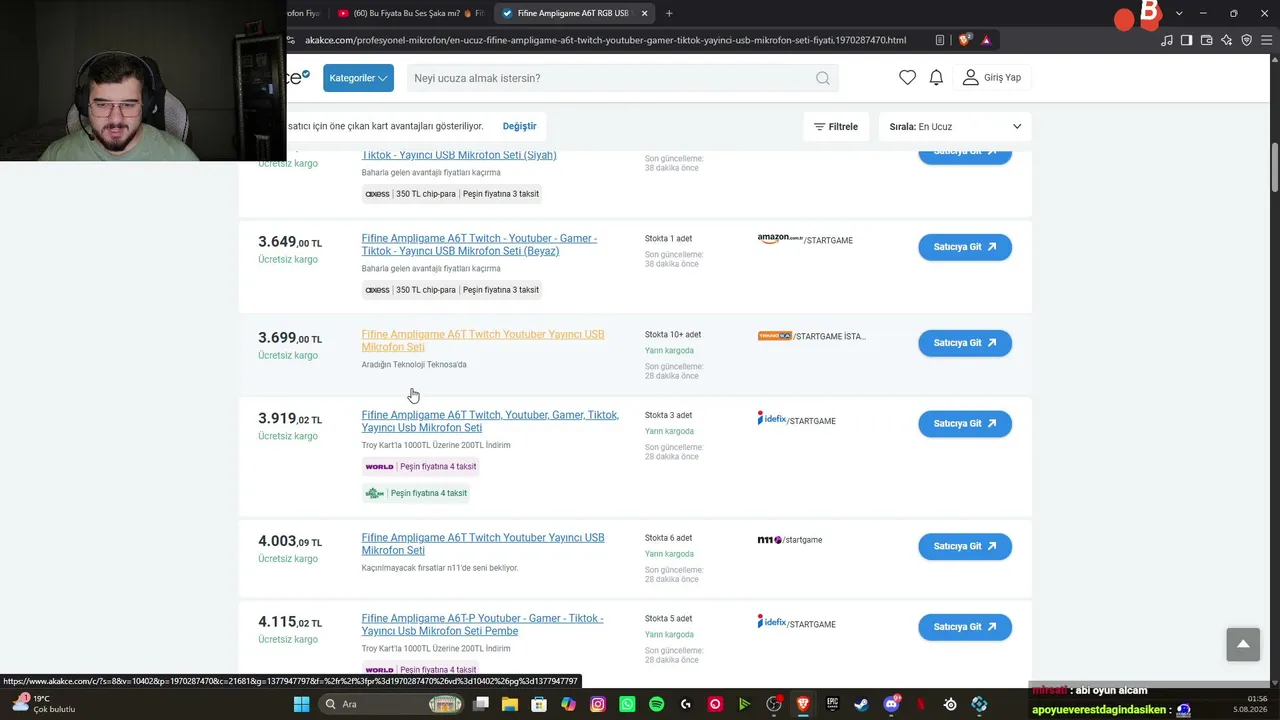Open the n11 A6T Twitch Youtuber listing
Image resolution: width=1280 pixels, height=720 pixels.
pyautogui.click(x=483, y=544)
